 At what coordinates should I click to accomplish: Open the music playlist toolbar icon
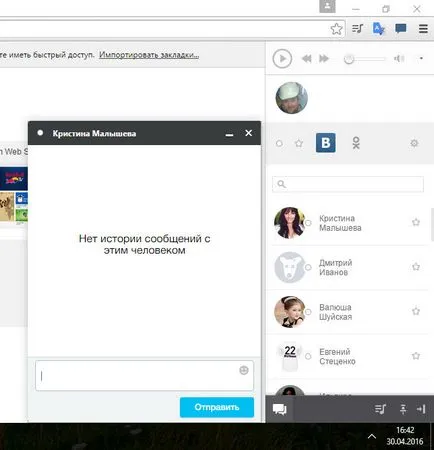[x=357, y=29]
